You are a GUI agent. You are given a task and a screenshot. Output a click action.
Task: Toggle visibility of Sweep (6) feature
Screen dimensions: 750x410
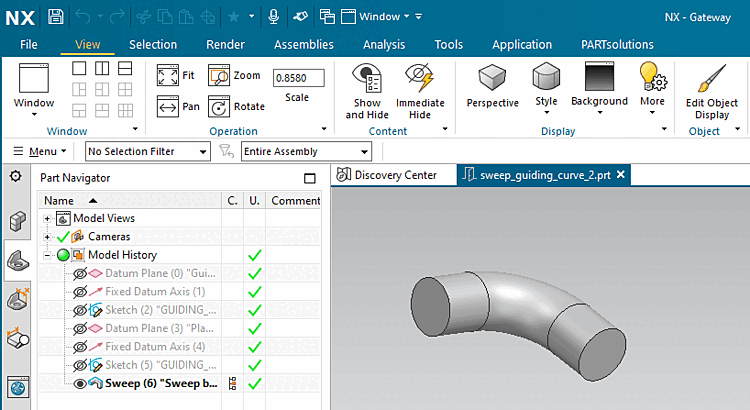[81, 383]
